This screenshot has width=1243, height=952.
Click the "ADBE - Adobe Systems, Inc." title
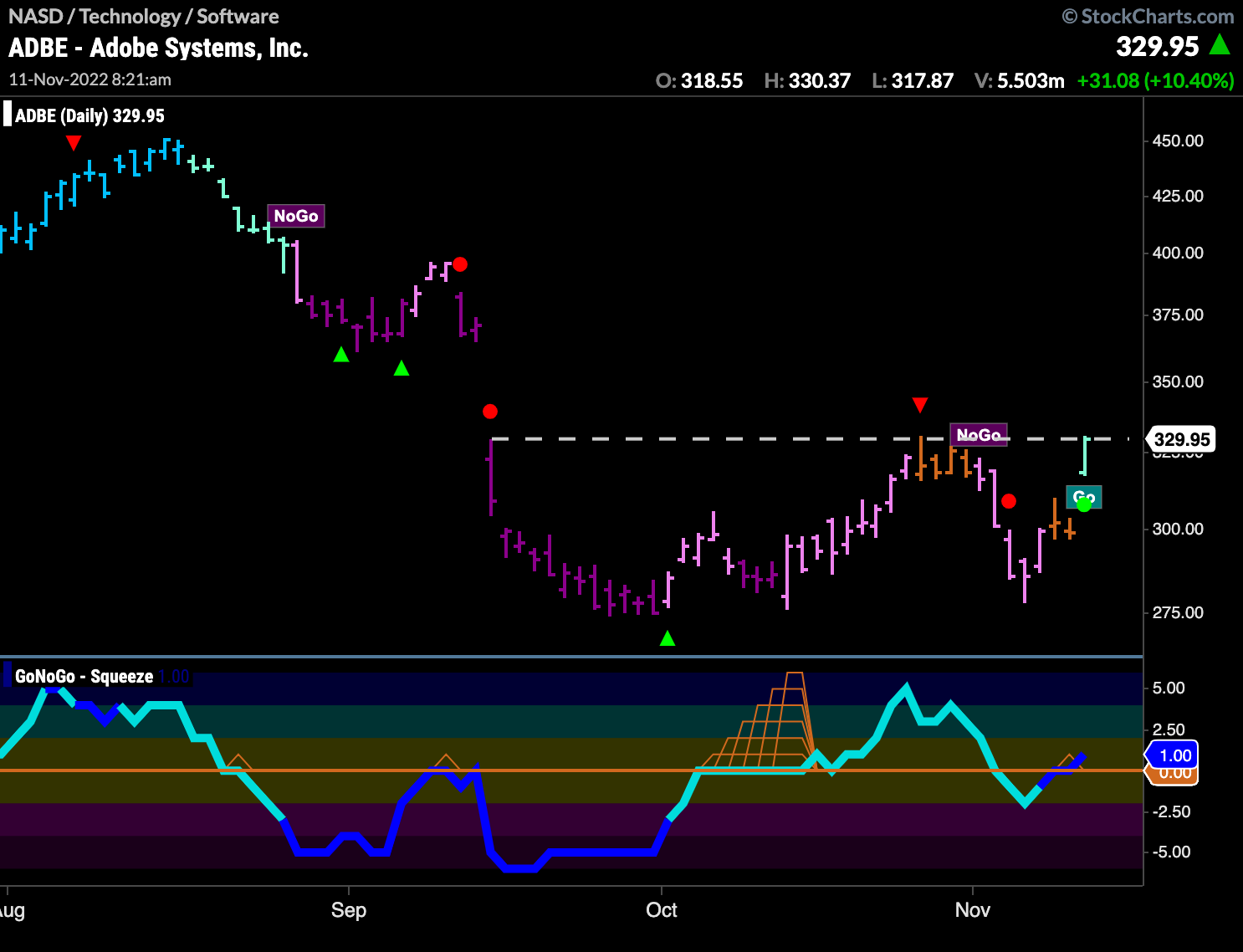(x=159, y=48)
